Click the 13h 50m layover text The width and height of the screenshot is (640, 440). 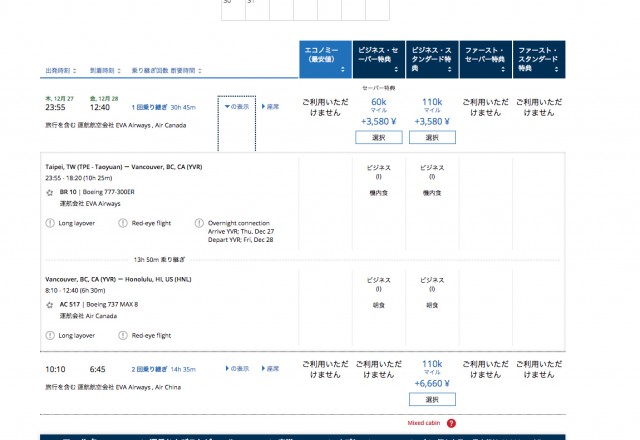point(159,260)
